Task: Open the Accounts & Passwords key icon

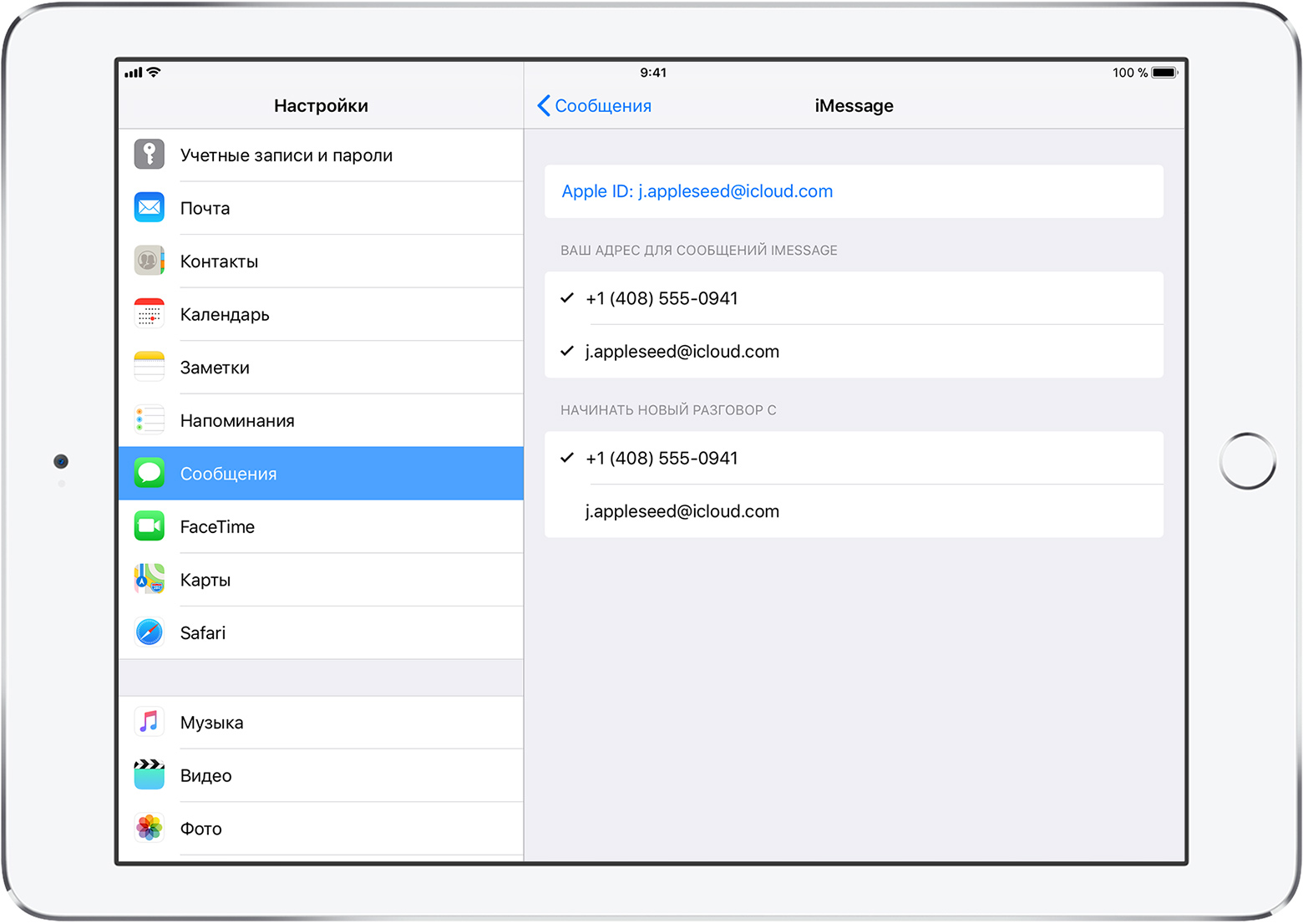Action: [x=150, y=155]
